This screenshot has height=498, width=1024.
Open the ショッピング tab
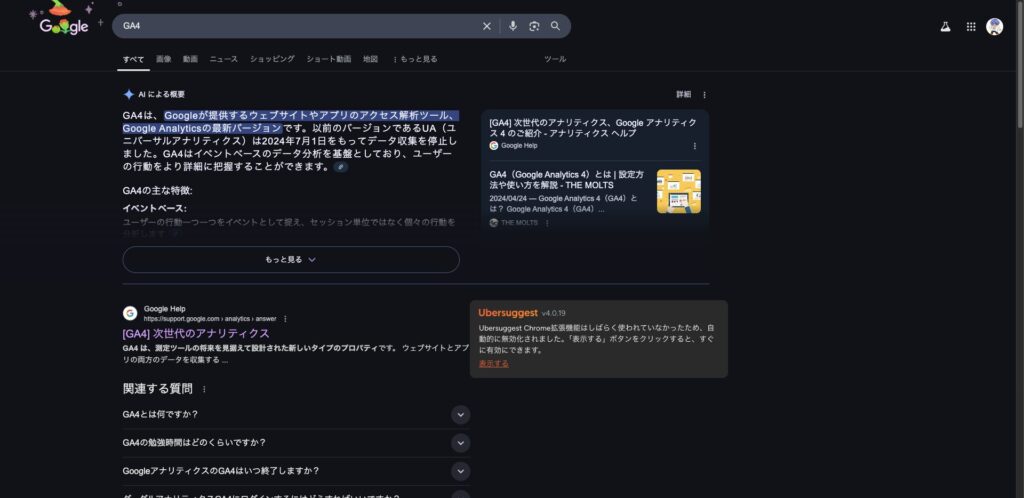coord(272,59)
